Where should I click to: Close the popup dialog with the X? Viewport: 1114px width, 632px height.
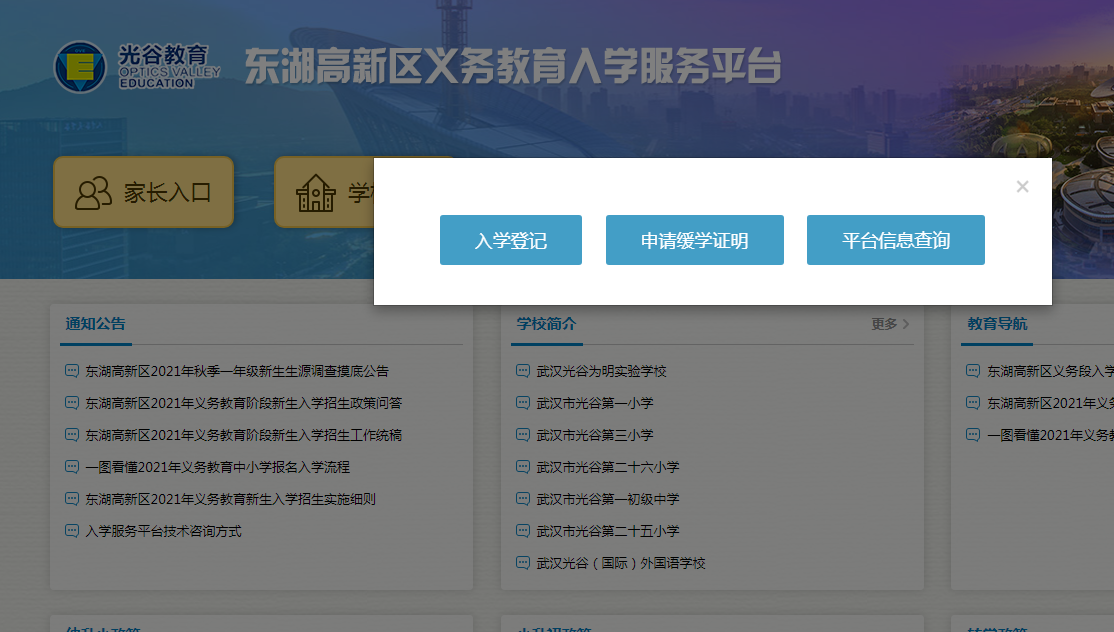(x=1022, y=187)
